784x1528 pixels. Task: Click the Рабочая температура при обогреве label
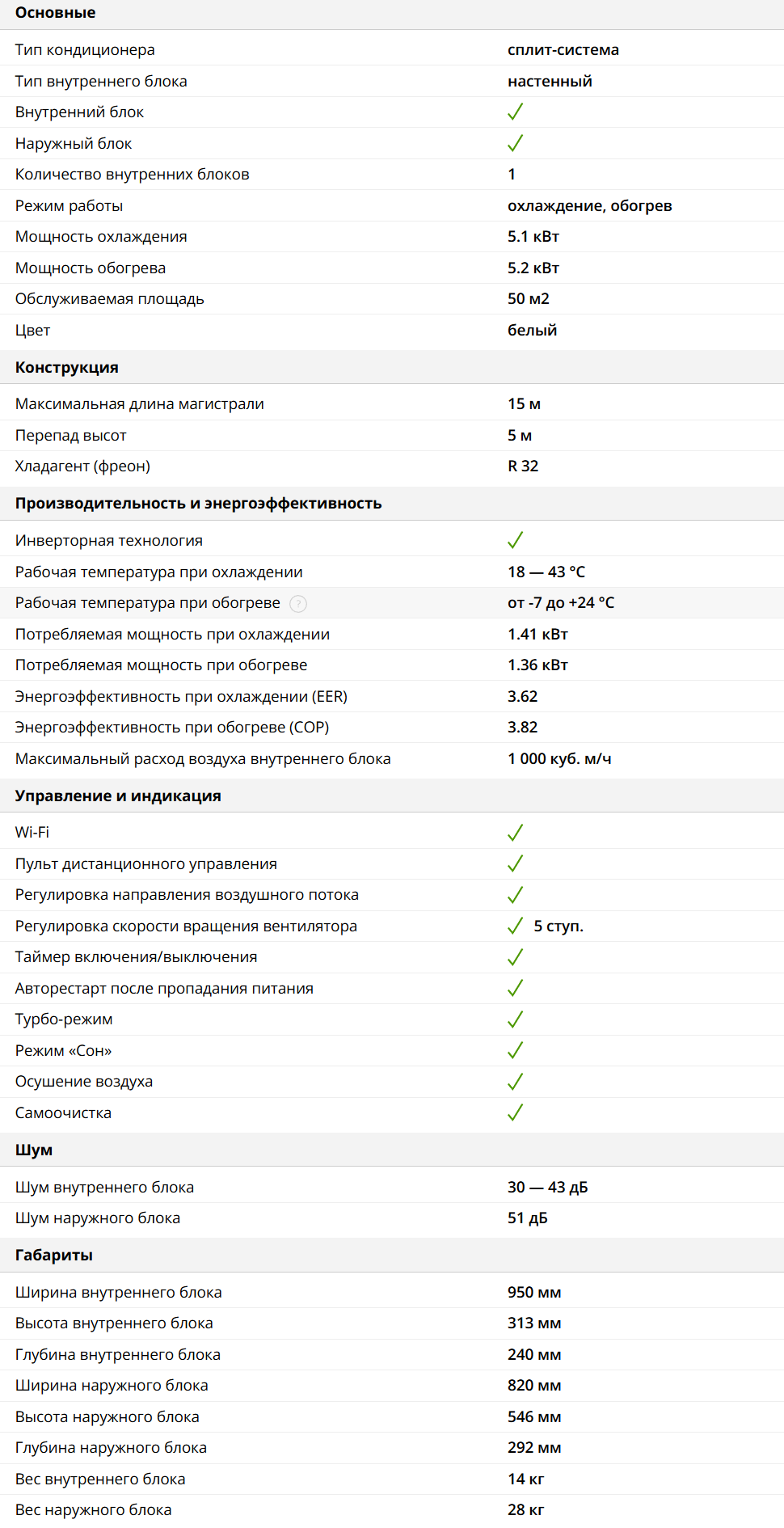click(147, 603)
